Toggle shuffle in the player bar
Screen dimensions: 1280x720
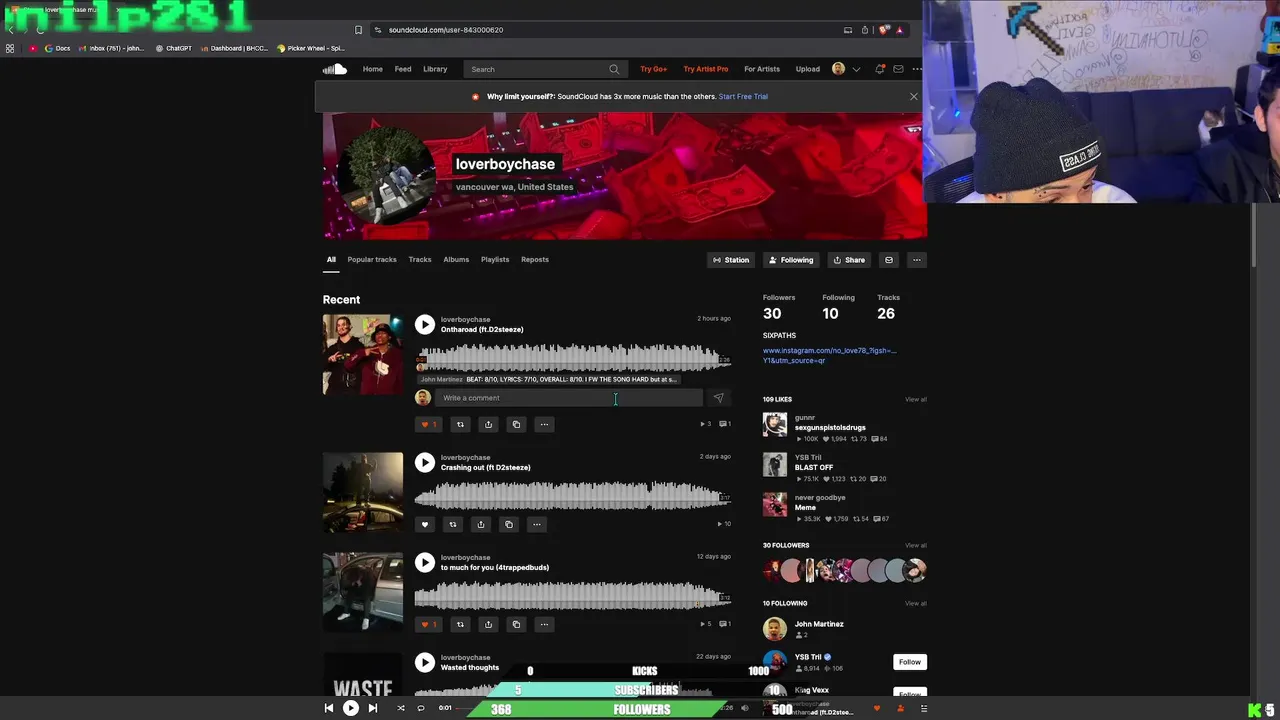[400, 708]
